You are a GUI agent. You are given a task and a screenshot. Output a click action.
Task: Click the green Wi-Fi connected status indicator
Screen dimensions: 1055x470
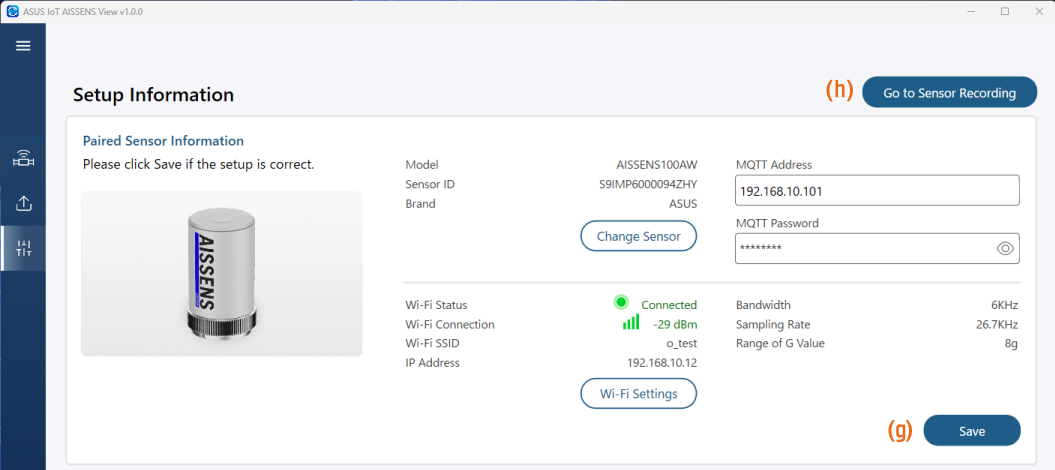point(621,302)
